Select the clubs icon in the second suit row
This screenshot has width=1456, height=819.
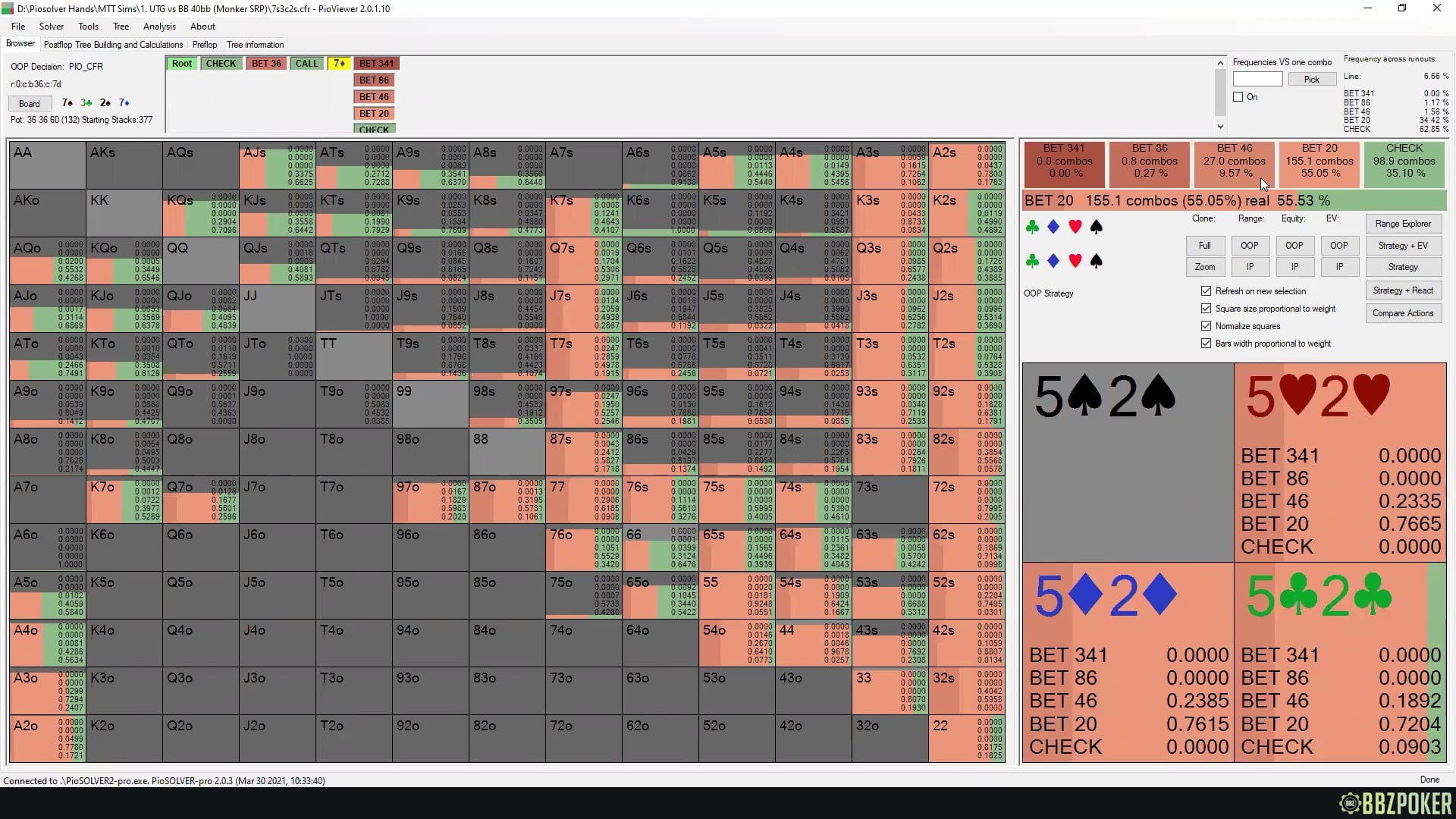1031,261
